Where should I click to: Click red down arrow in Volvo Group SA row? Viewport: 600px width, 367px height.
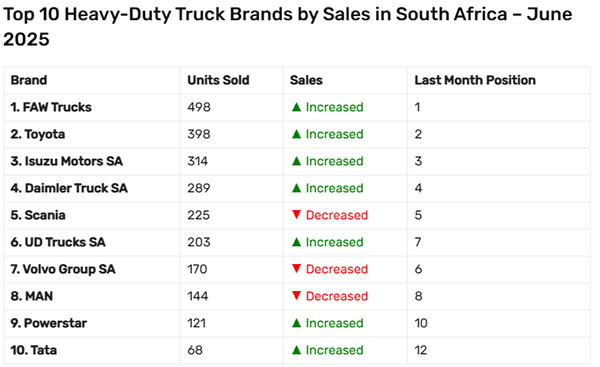tap(296, 269)
